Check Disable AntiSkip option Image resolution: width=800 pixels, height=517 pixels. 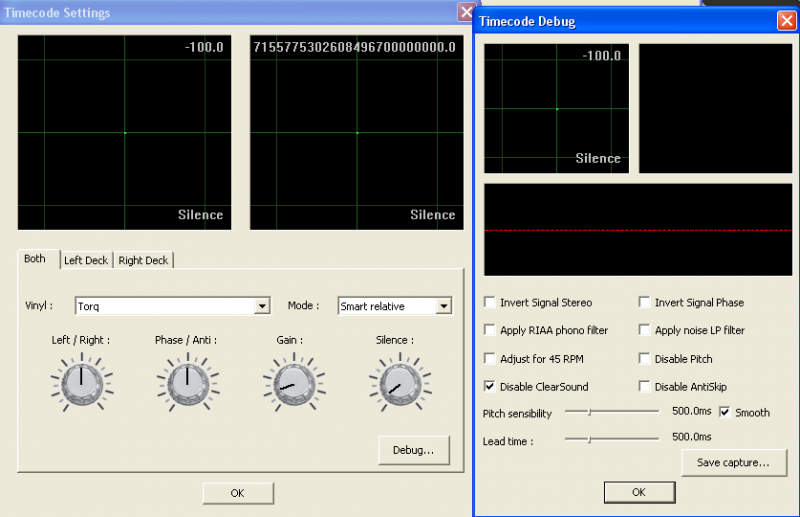(x=645, y=387)
